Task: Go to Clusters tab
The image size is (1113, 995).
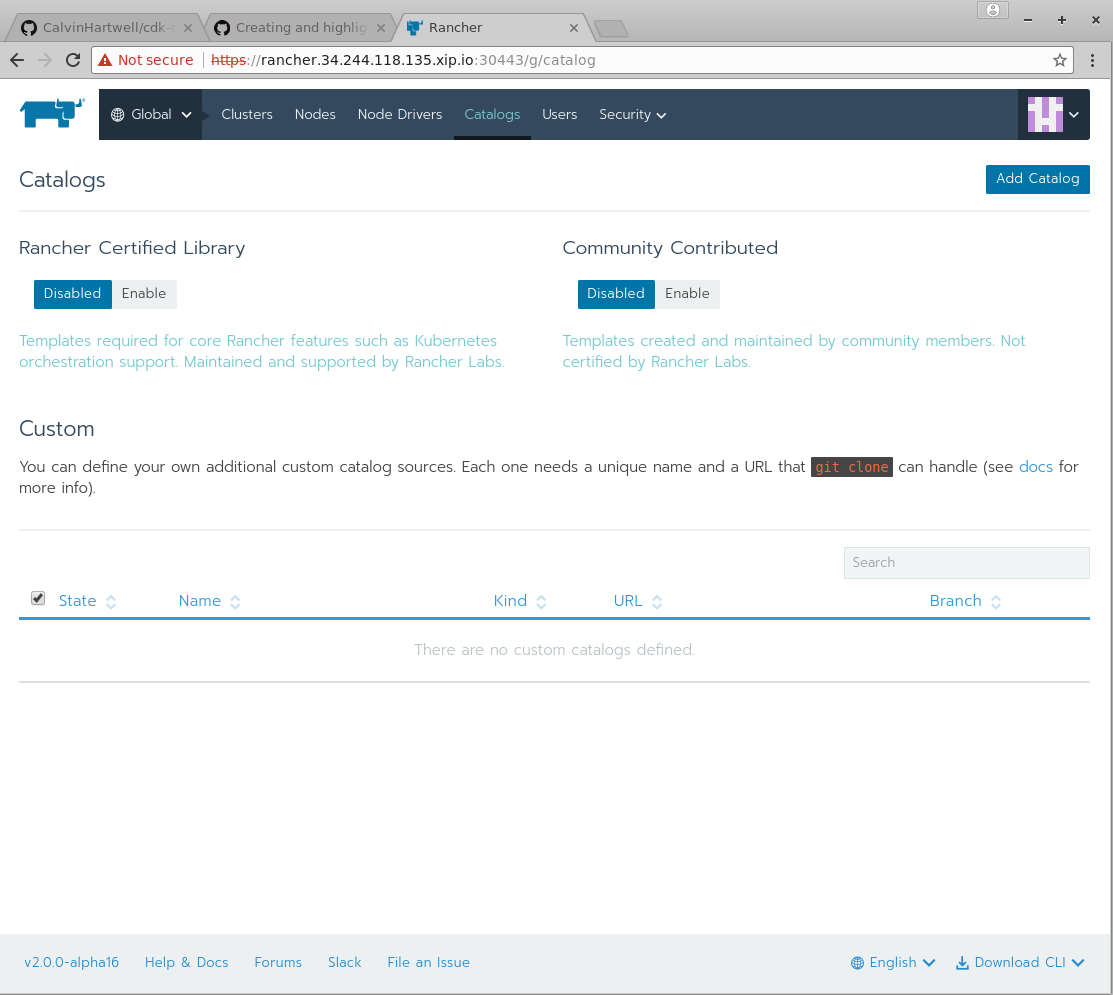Action: (246, 114)
